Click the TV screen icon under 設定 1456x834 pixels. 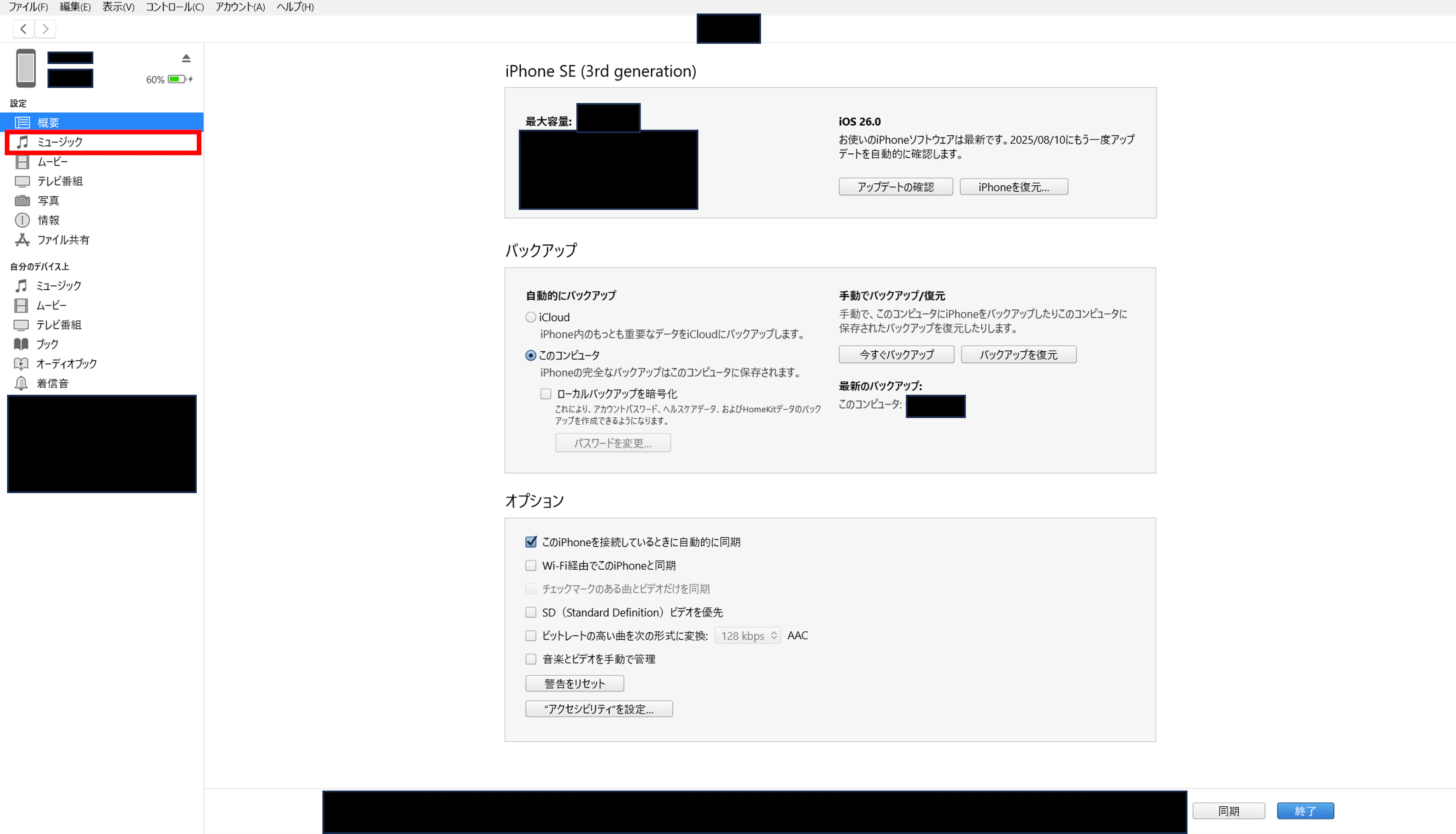(22, 182)
